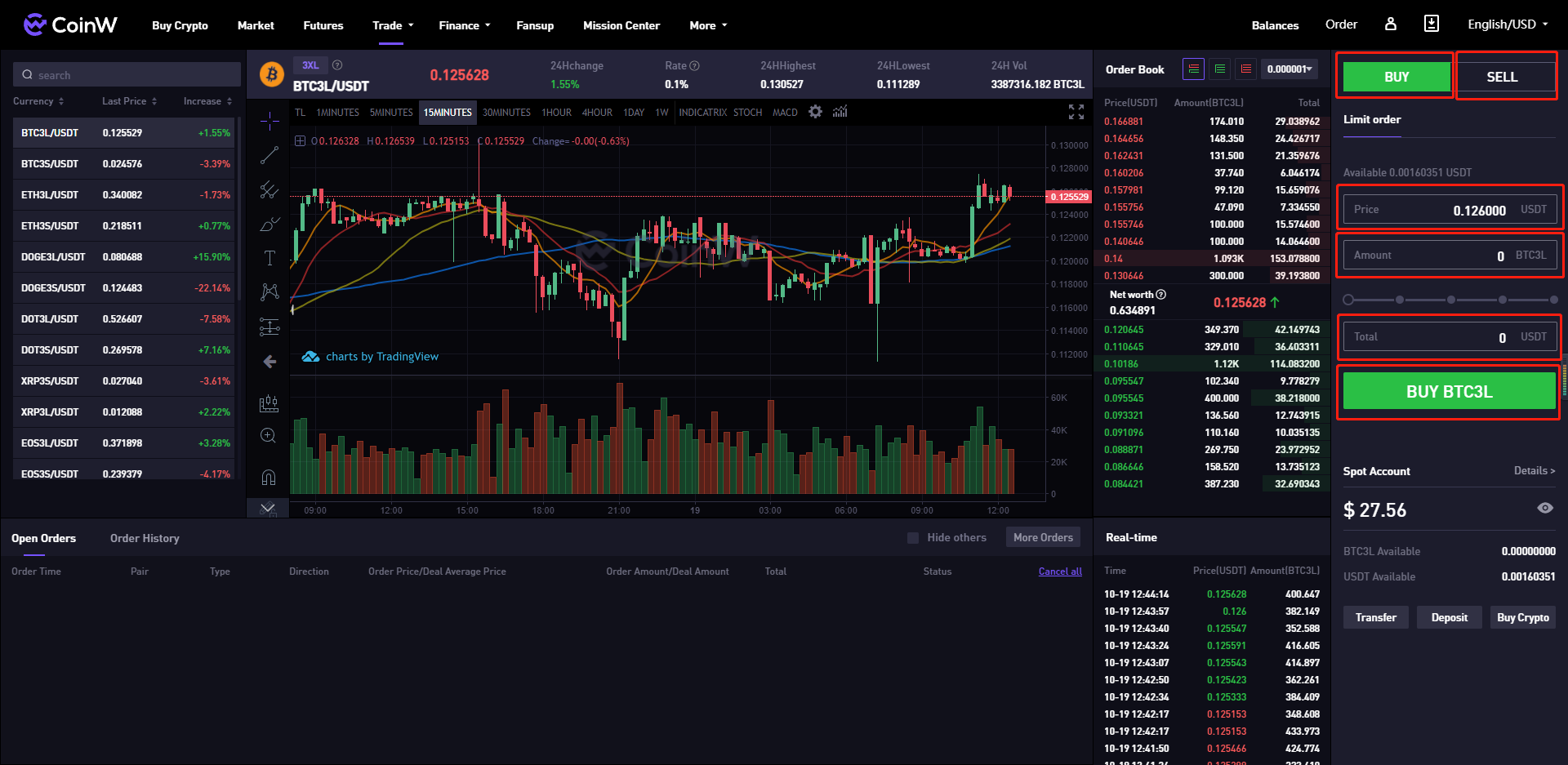Click the Amount BTC3L input field
Screen dimensions: 1568x765
pyautogui.click(x=1450, y=256)
